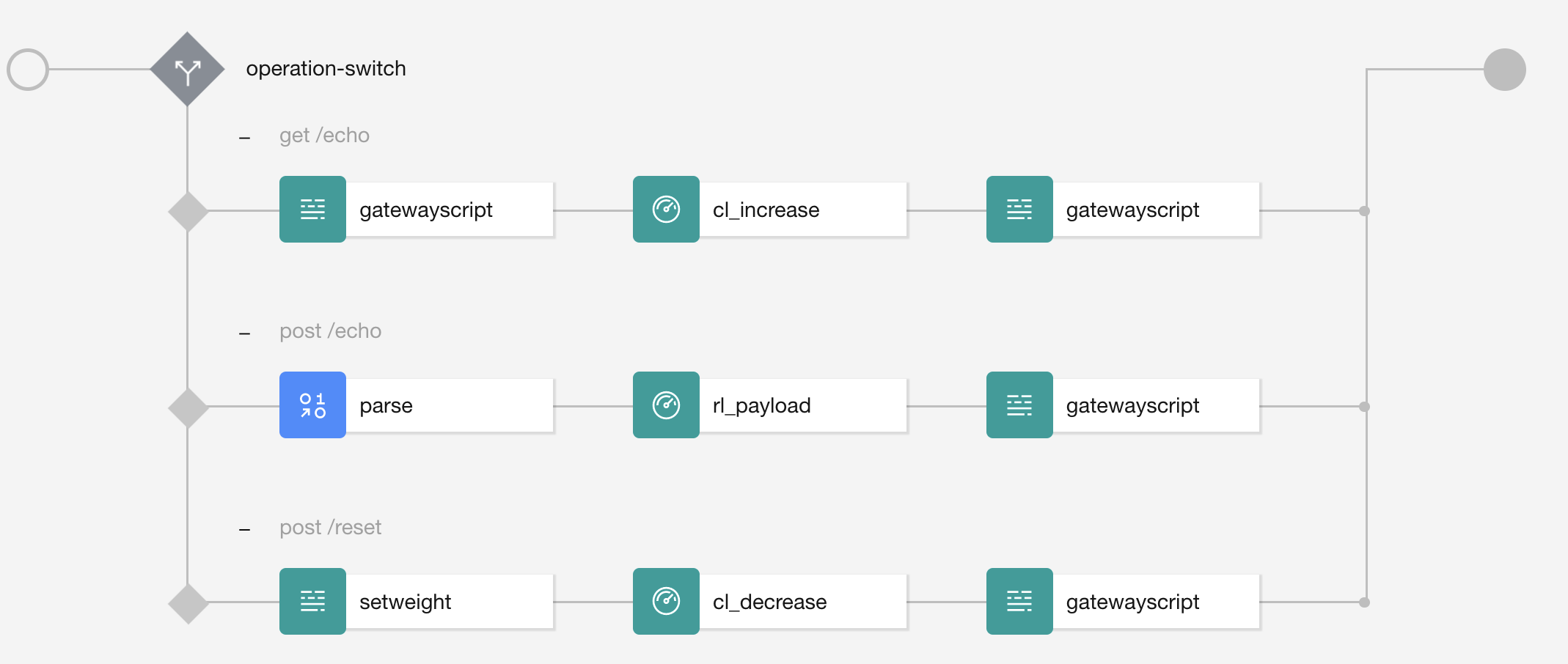Click the merge dot ending post /echo row
The width and height of the screenshot is (1568, 664).
click(x=1364, y=407)
